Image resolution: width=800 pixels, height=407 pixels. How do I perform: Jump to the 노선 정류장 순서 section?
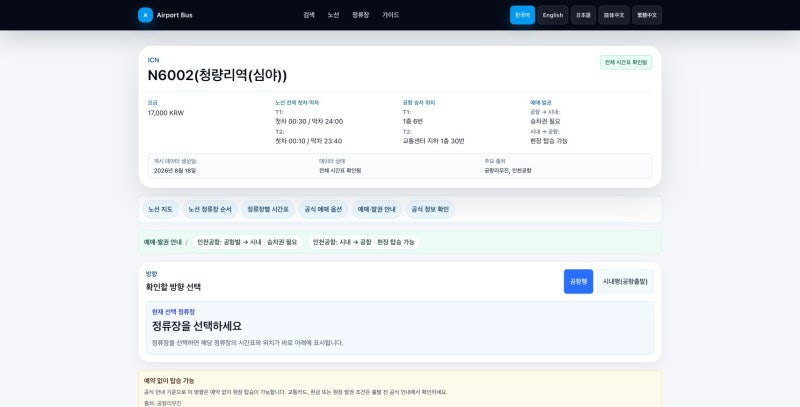click(210, 210)
